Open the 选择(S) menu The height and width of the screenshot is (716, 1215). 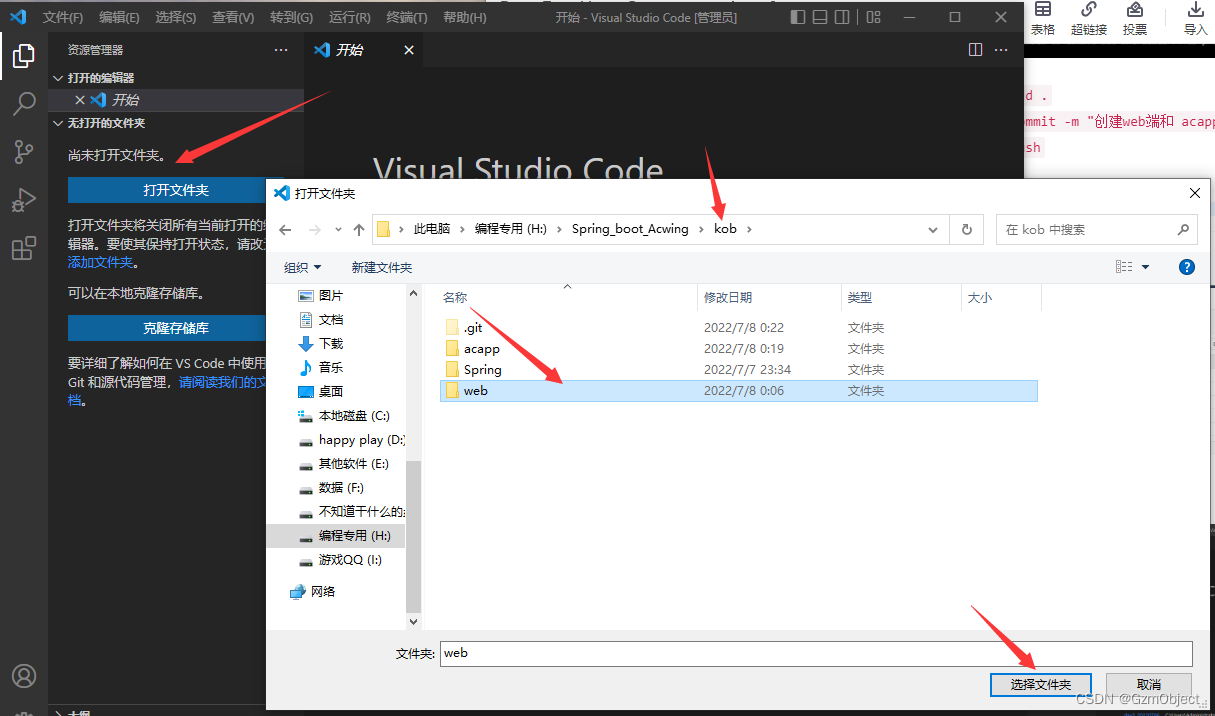(x=176, y=18)
